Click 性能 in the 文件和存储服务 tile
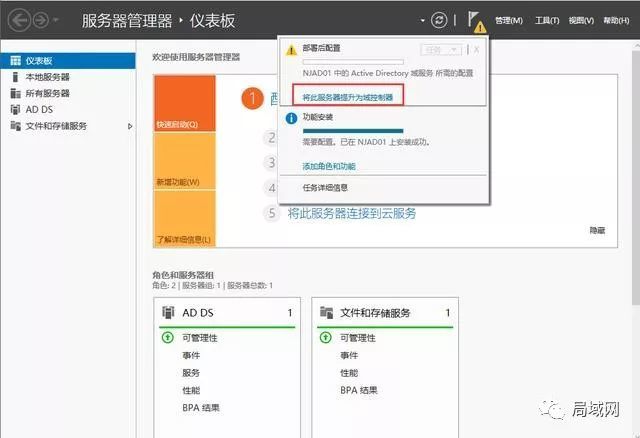640x438 pixels. pyautogui.click(x=349, y=373)
